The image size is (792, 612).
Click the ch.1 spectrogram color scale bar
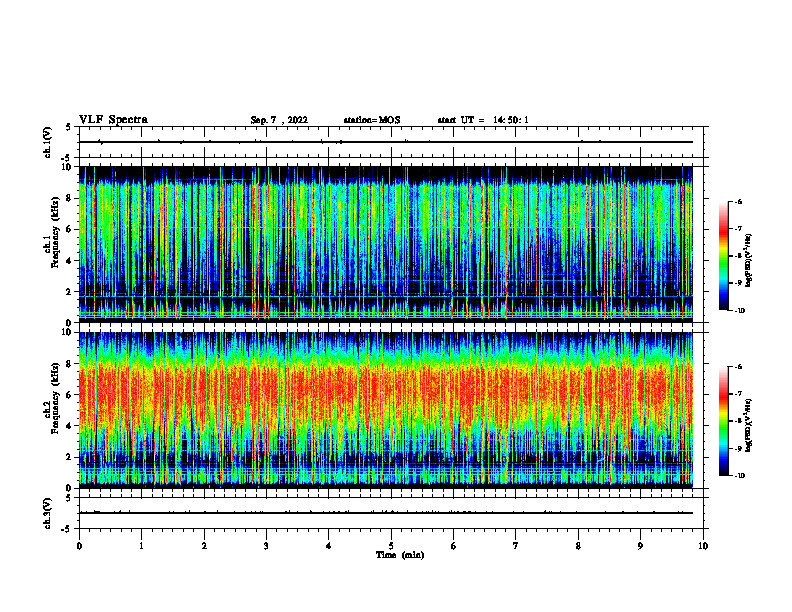[x=724, y=256]
